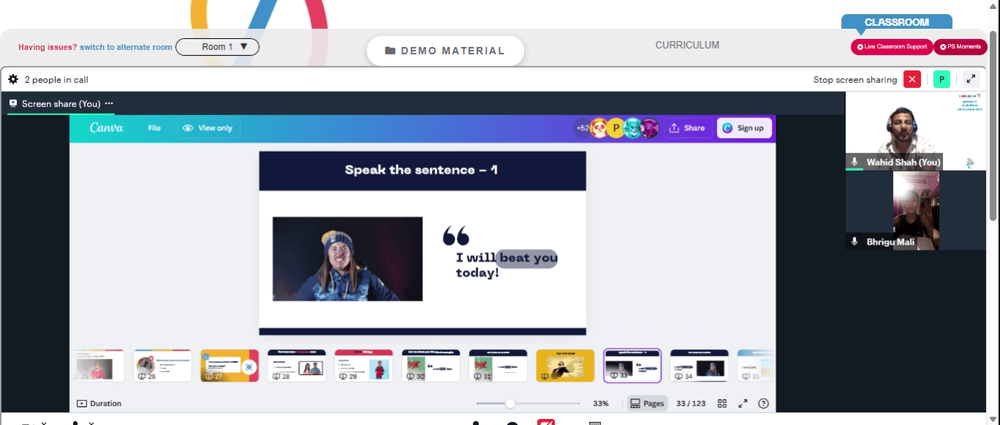Adjust the zoom slider handle
The height and width of the screenshot is (425, 1000).
tap(510, 403)
